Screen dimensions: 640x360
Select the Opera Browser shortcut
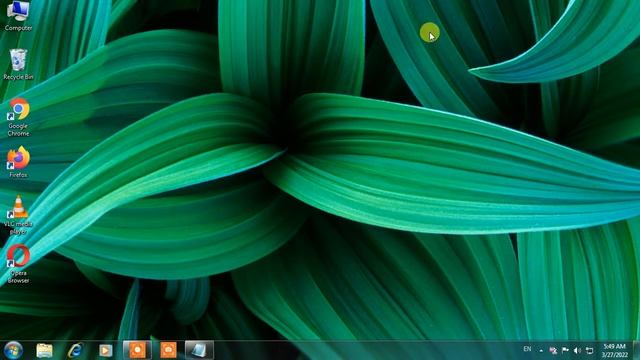pyautogui.click(x=18, y=264)
